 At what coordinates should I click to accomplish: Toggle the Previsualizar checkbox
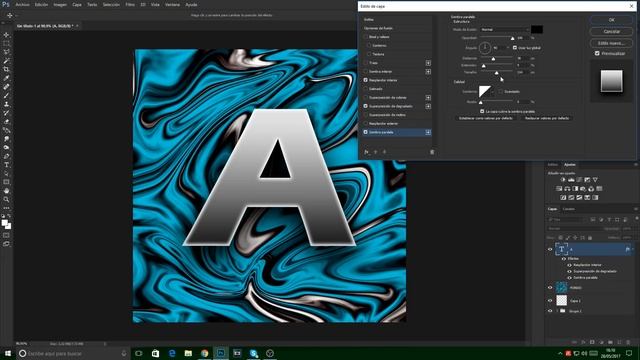pos(597,53)
